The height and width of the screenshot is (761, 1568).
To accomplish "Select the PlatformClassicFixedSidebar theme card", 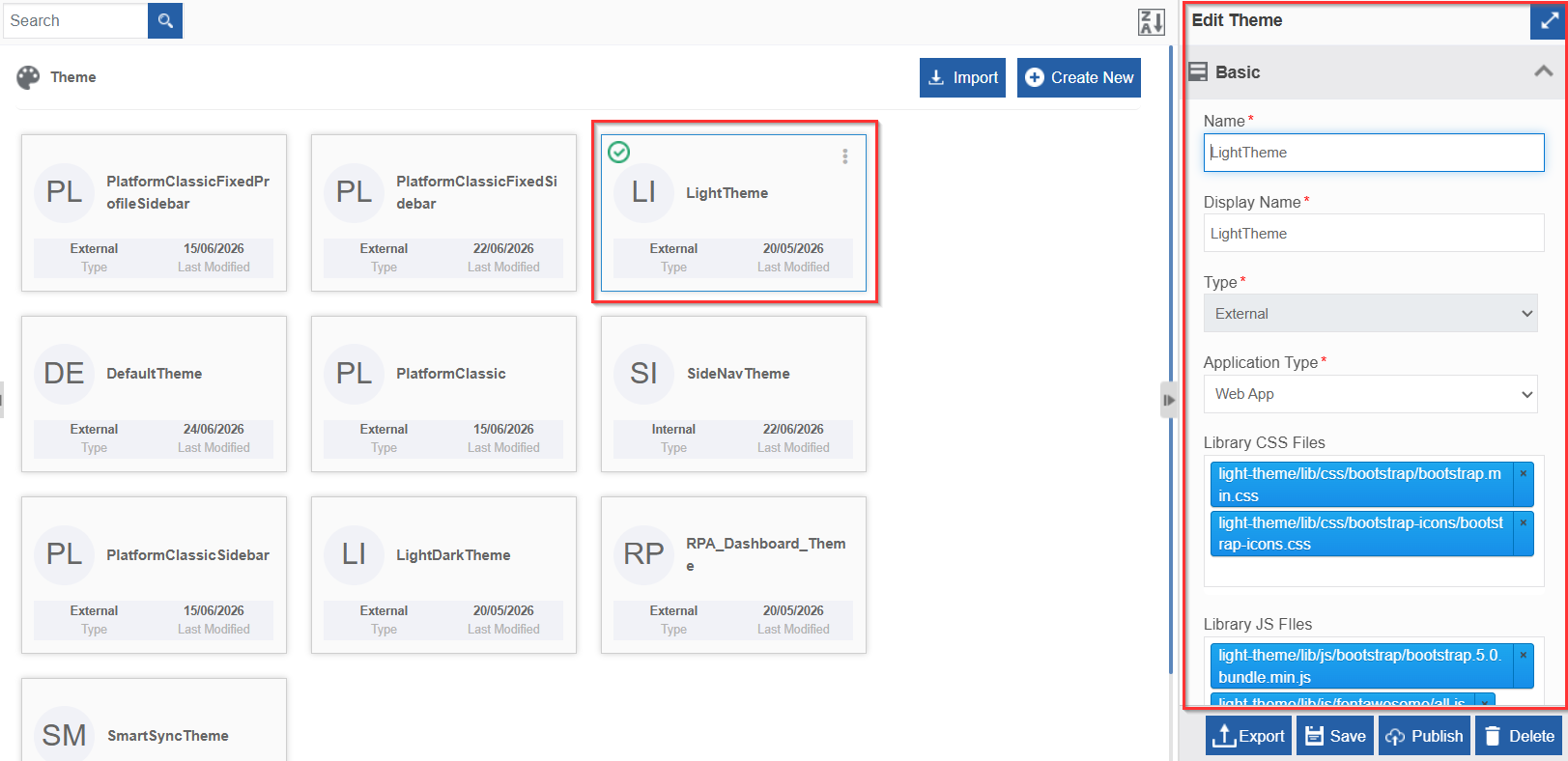I will pyautogui.click(x=443, y=212).
